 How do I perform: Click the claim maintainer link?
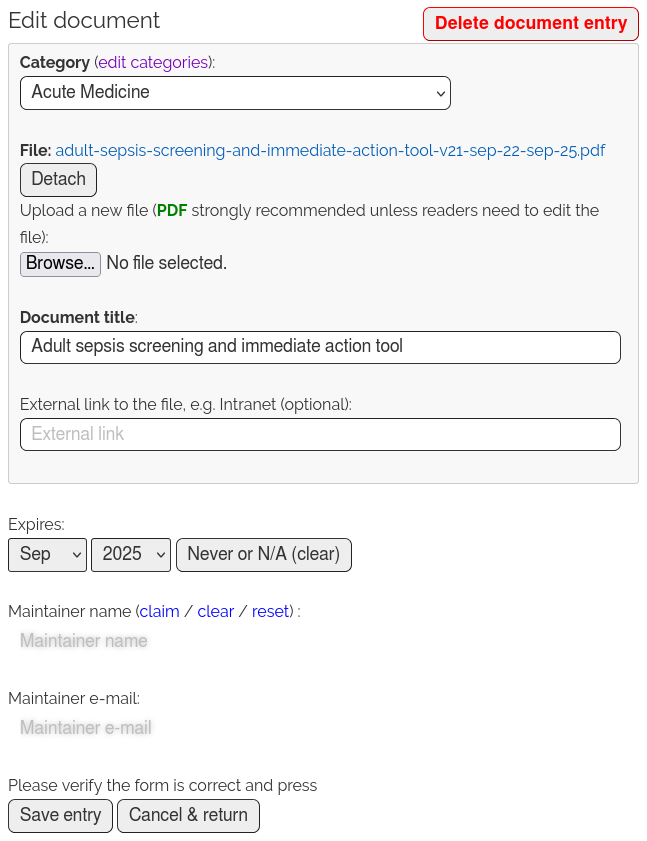pos(159,611)
